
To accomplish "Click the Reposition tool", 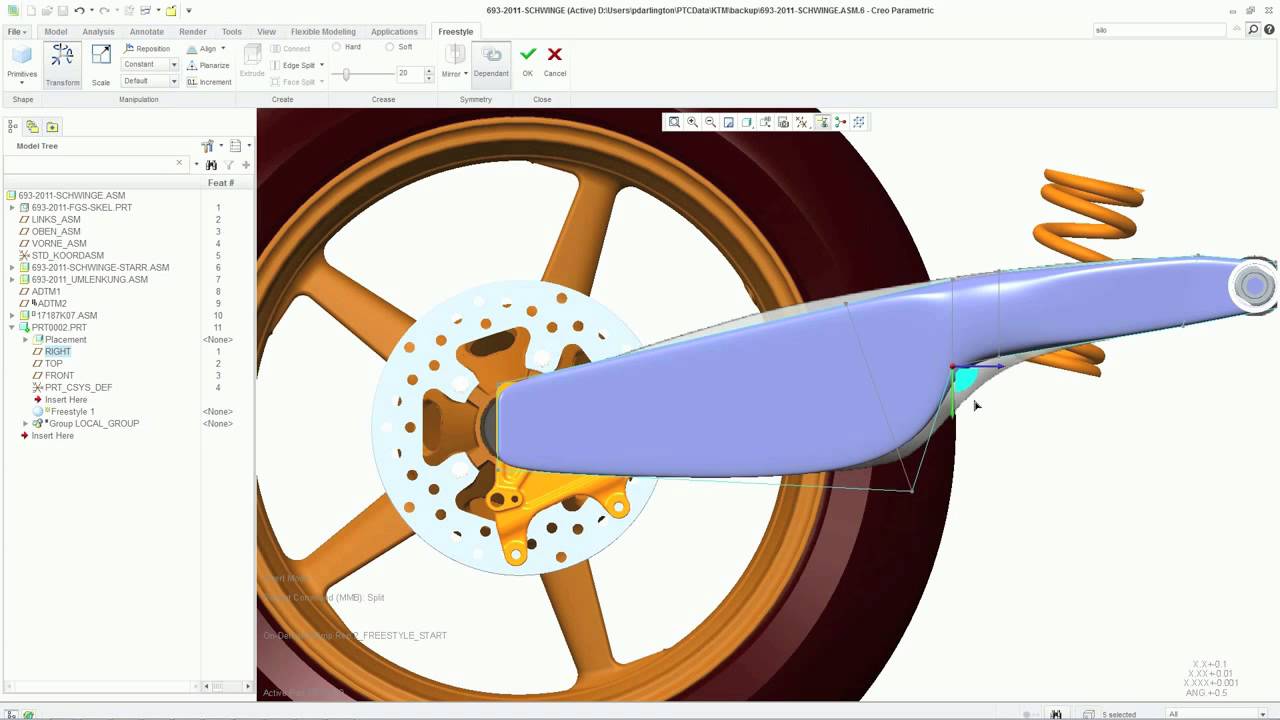I will (147, 48).
